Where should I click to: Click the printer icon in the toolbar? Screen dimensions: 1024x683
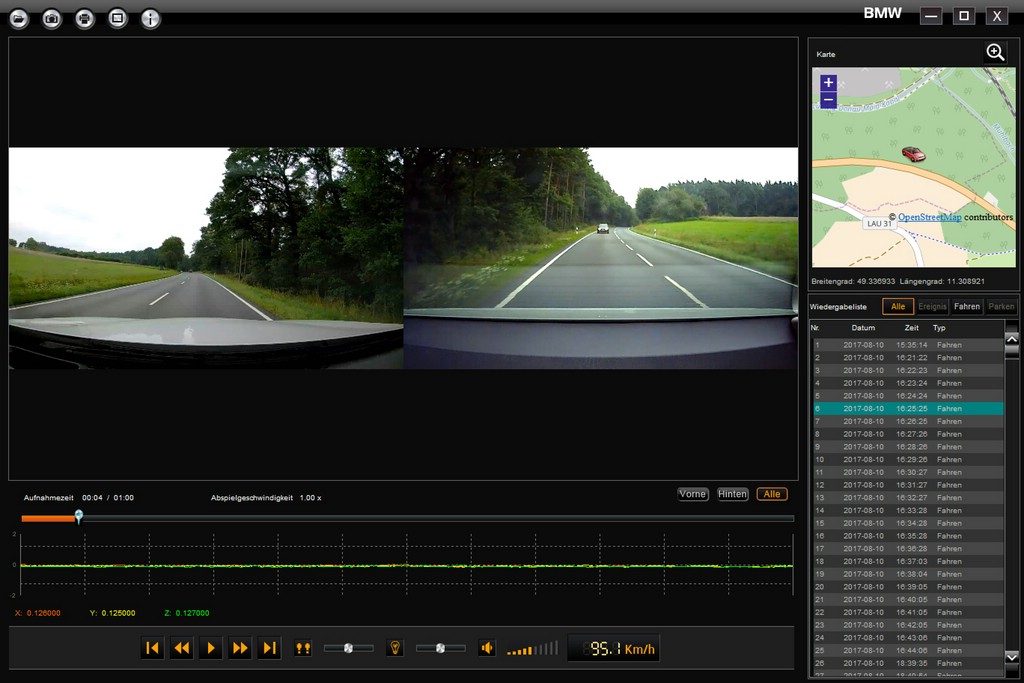(85, 18)
